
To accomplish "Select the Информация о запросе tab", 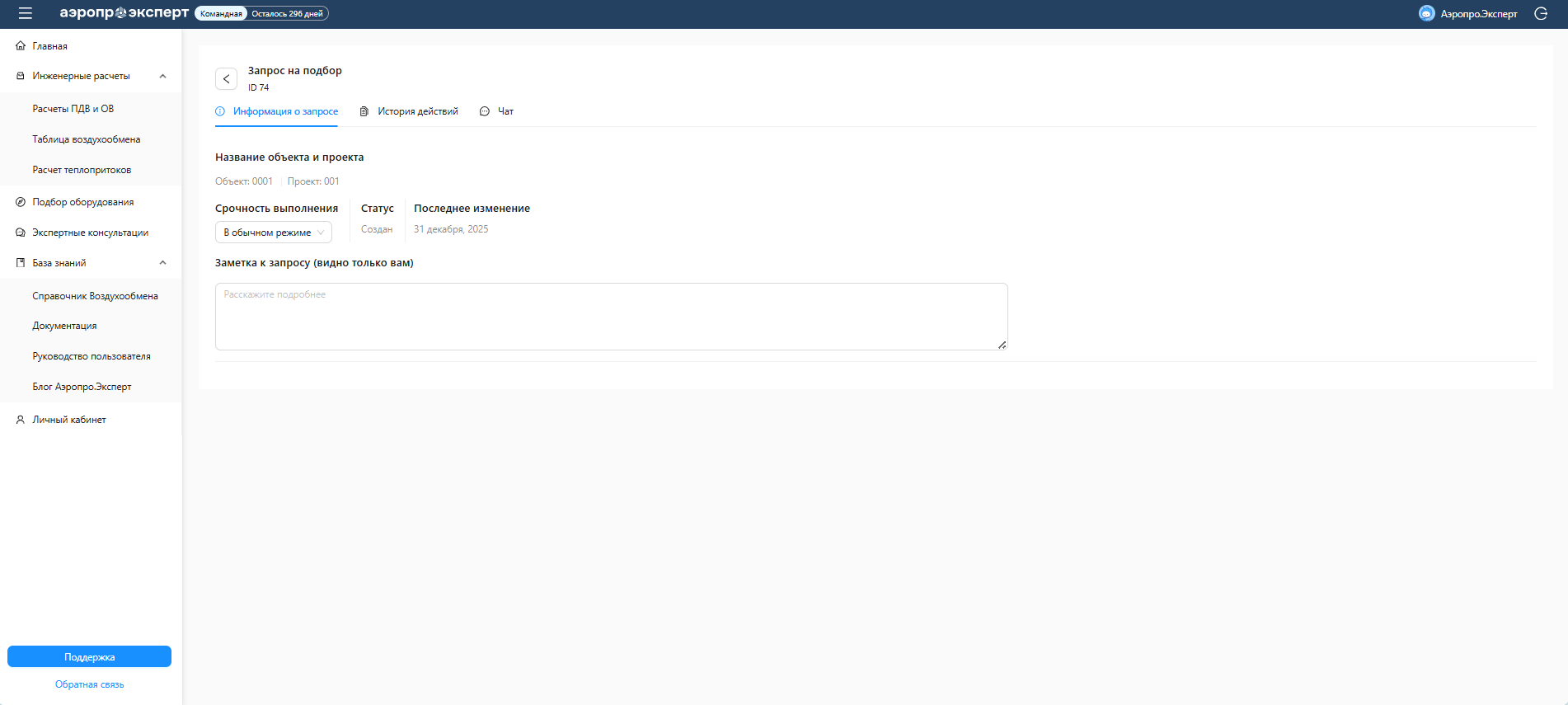I will click(x=277, y=111).
